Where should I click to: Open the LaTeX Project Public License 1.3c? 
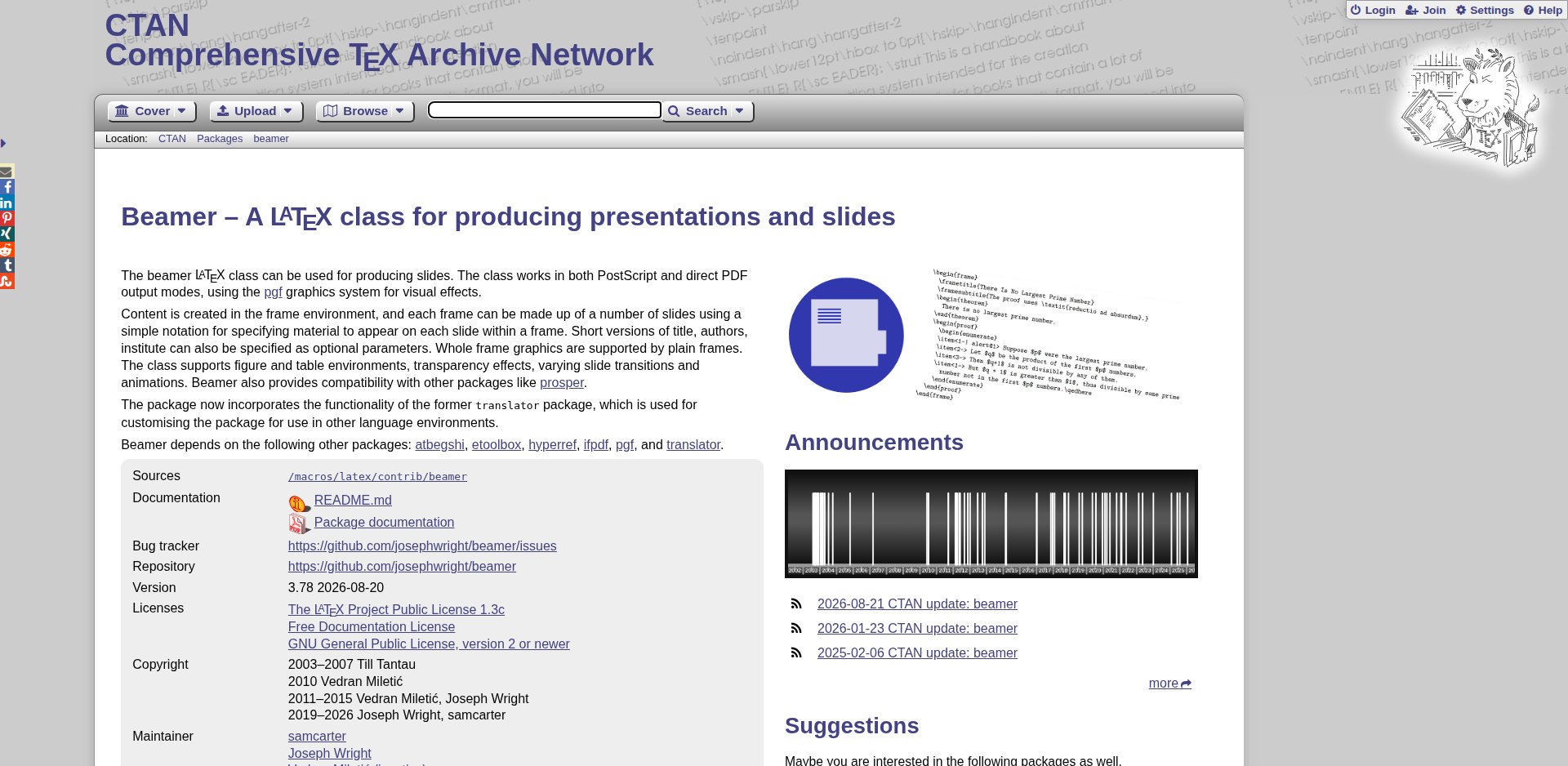pos(396,610)
